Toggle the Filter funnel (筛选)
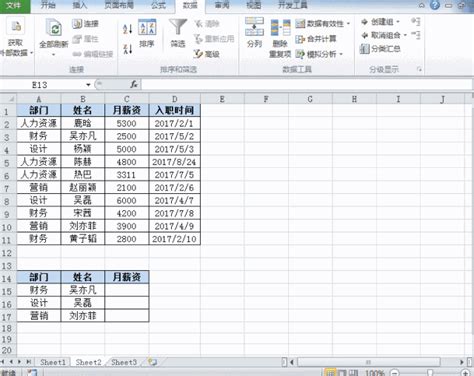Screen dimensions: 474x376 pos(178,33)
